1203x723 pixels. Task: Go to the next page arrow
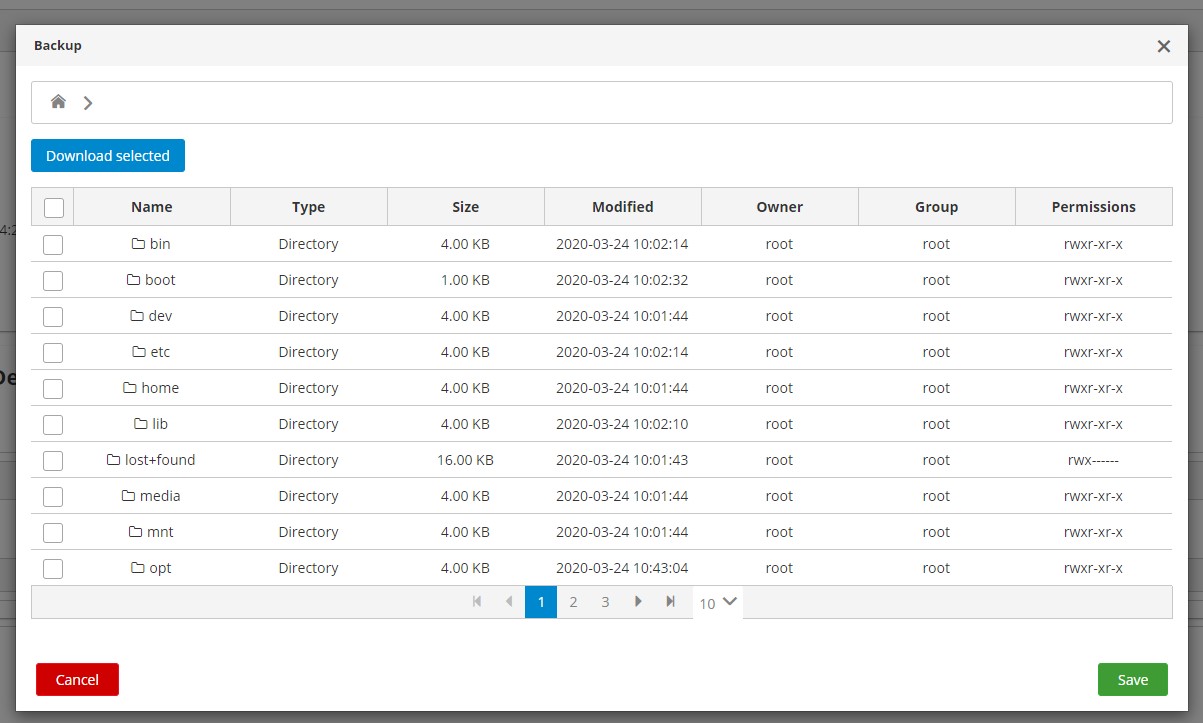click(x=638, y=602)
